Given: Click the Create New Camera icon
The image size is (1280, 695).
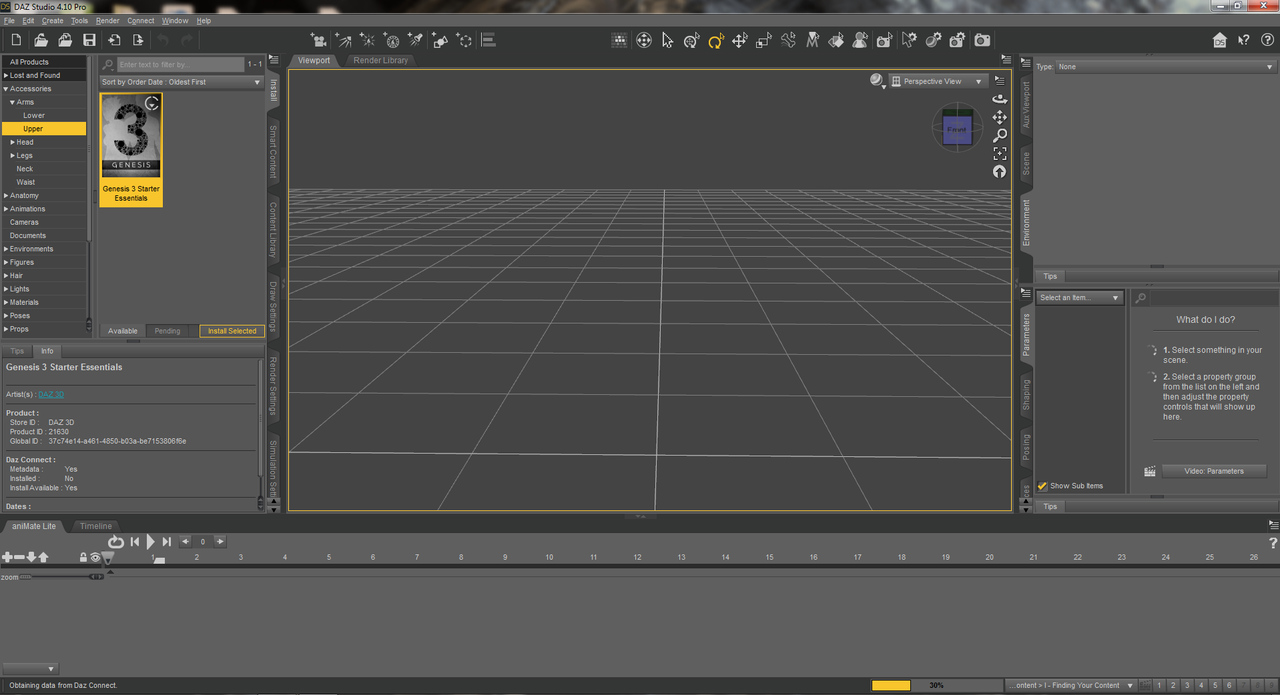Looking at the screenshot, I should coord(319,40).
